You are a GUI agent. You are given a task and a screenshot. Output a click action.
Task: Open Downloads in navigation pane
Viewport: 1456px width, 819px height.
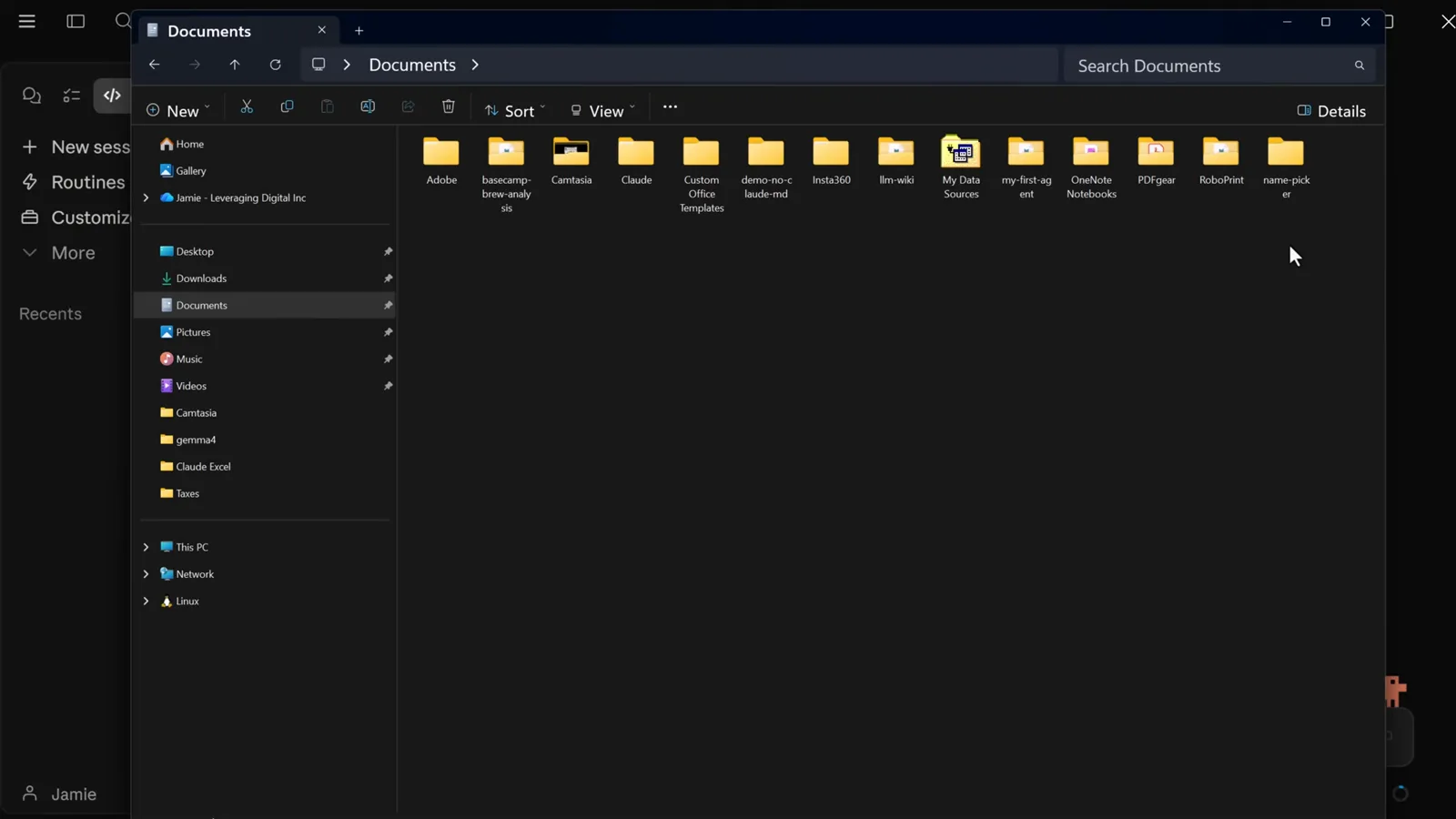[193, 278]
